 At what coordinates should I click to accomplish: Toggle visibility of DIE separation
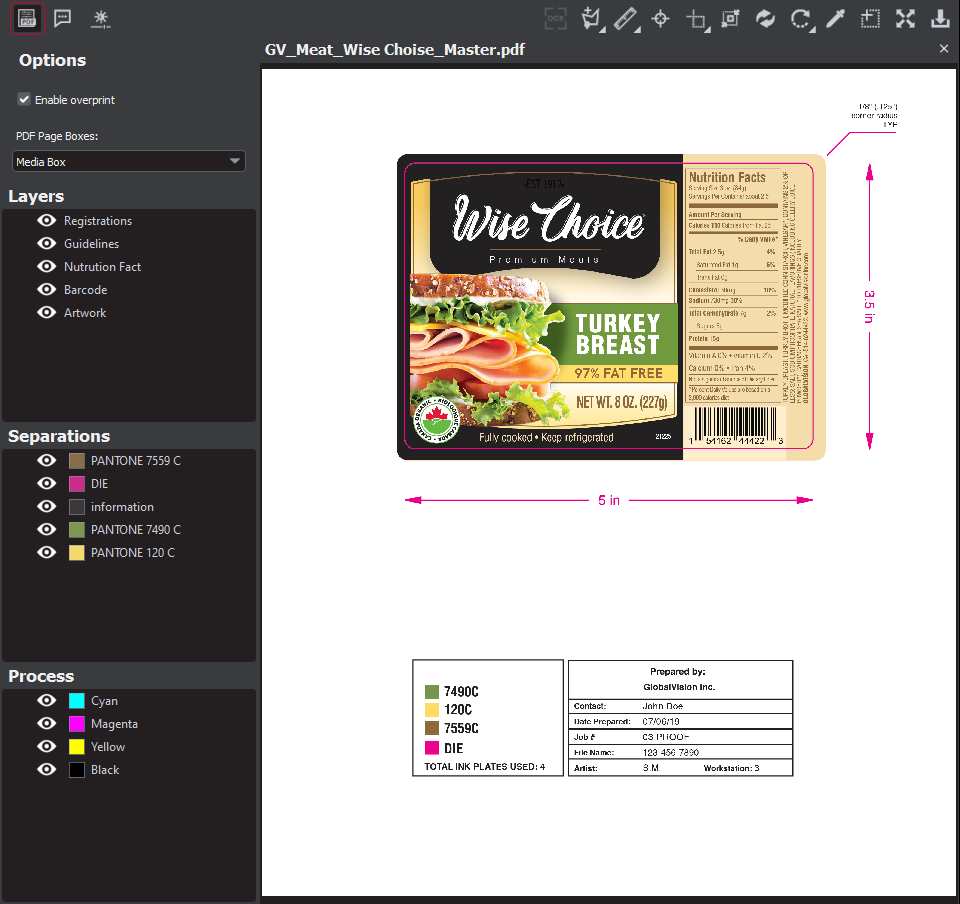pos(46,484)
